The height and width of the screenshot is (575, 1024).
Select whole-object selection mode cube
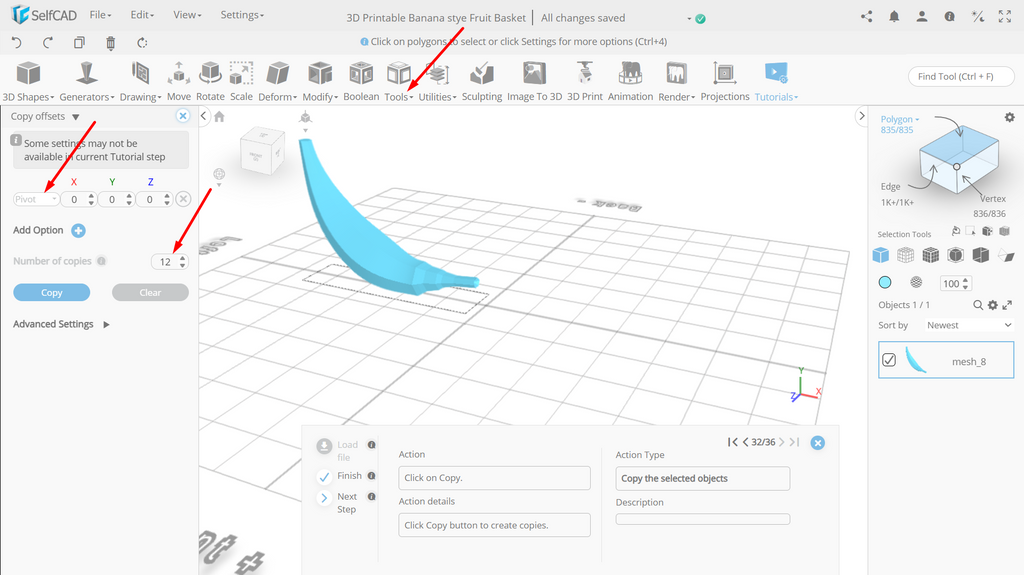[x=880, y=255]
